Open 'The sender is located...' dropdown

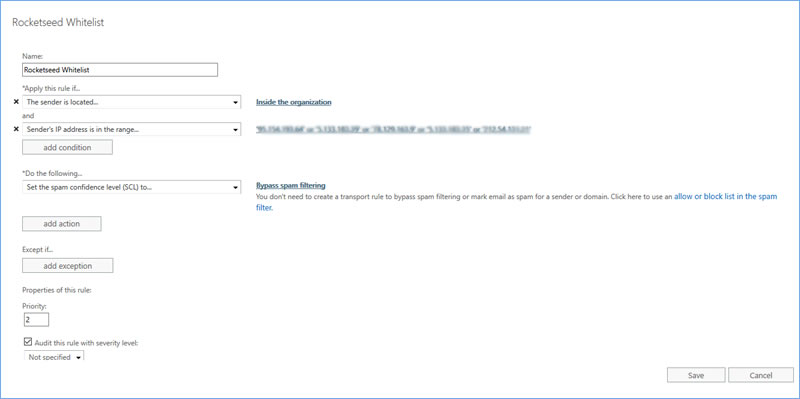pos(132,102)
